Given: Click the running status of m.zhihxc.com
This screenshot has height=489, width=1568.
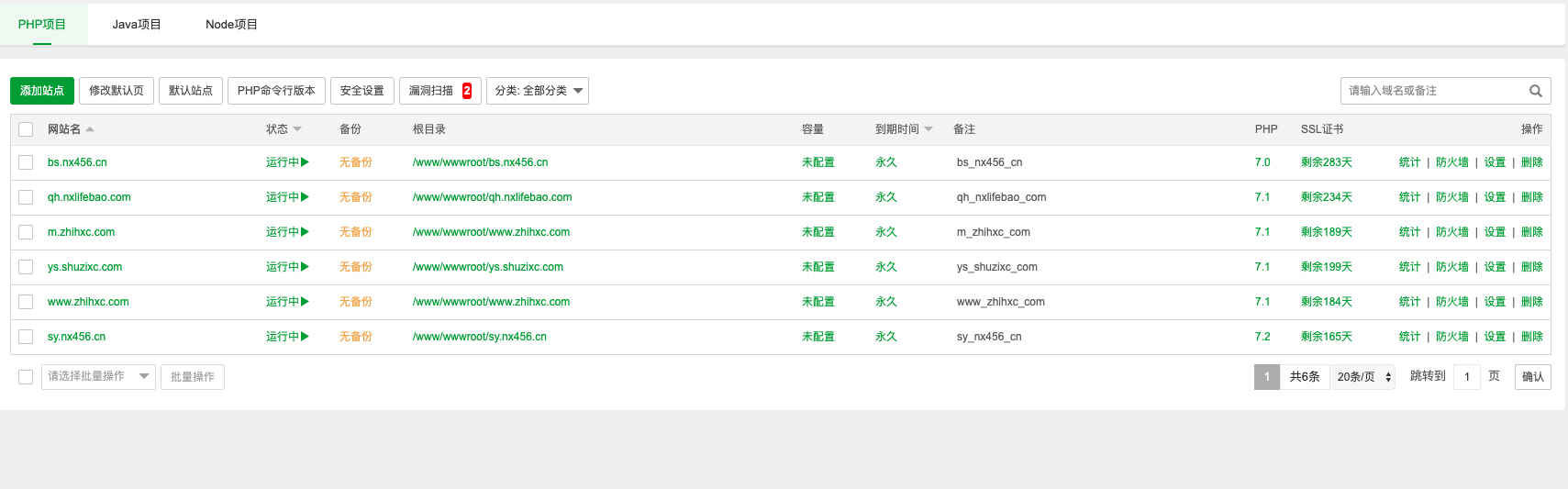Looking at the screenshot, I should coord(287,232).
